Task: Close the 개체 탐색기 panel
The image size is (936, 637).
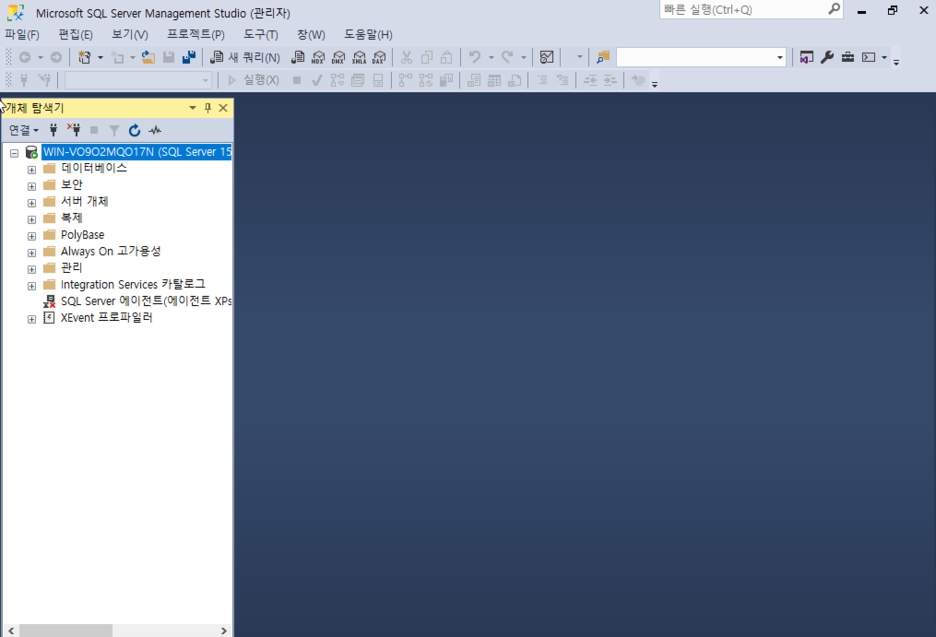Action: click(223, 108)
